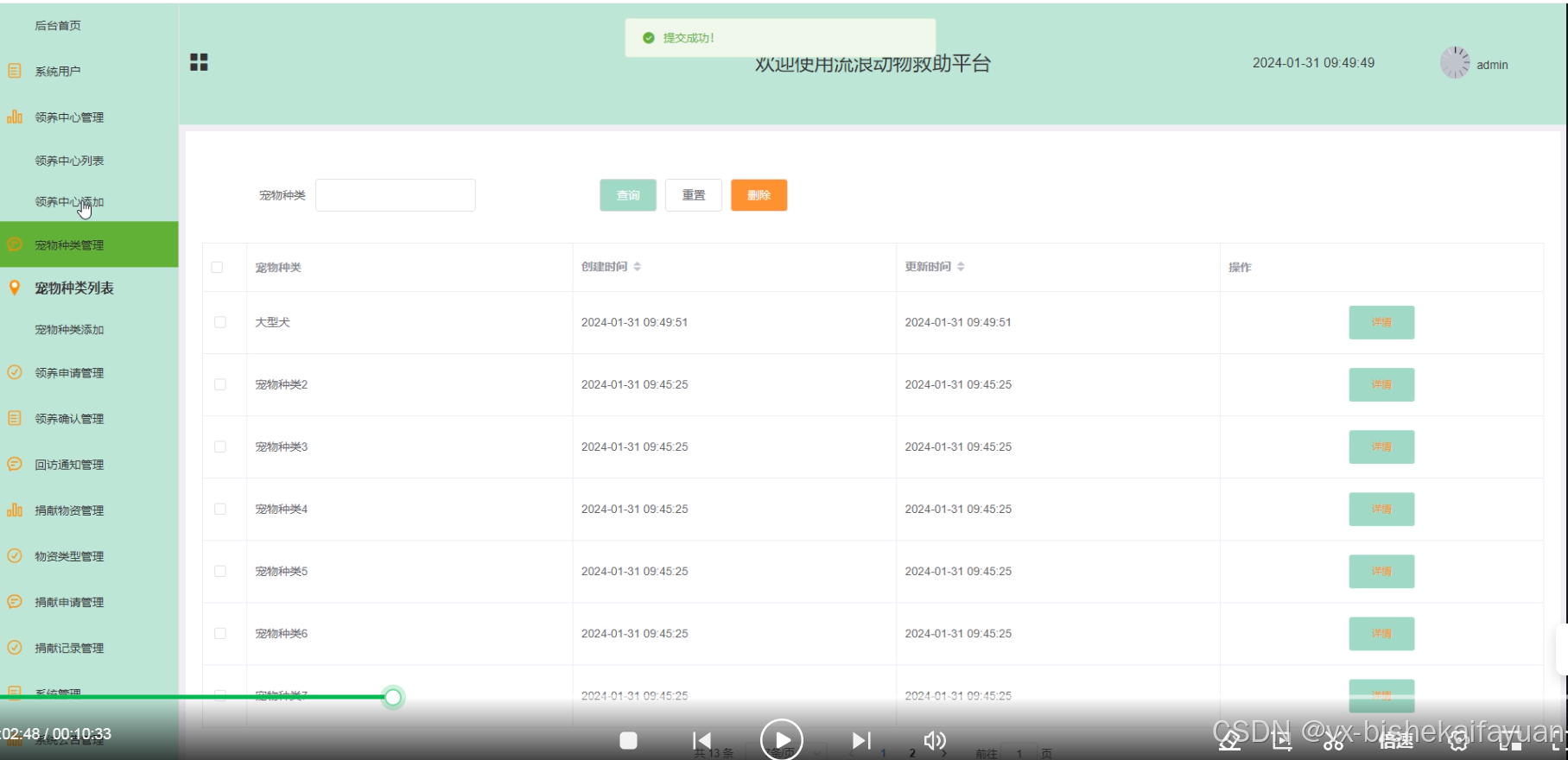Viewport: 1568px width, 760px height.
Task: Click the admin username text
Action: [1492, 65]
